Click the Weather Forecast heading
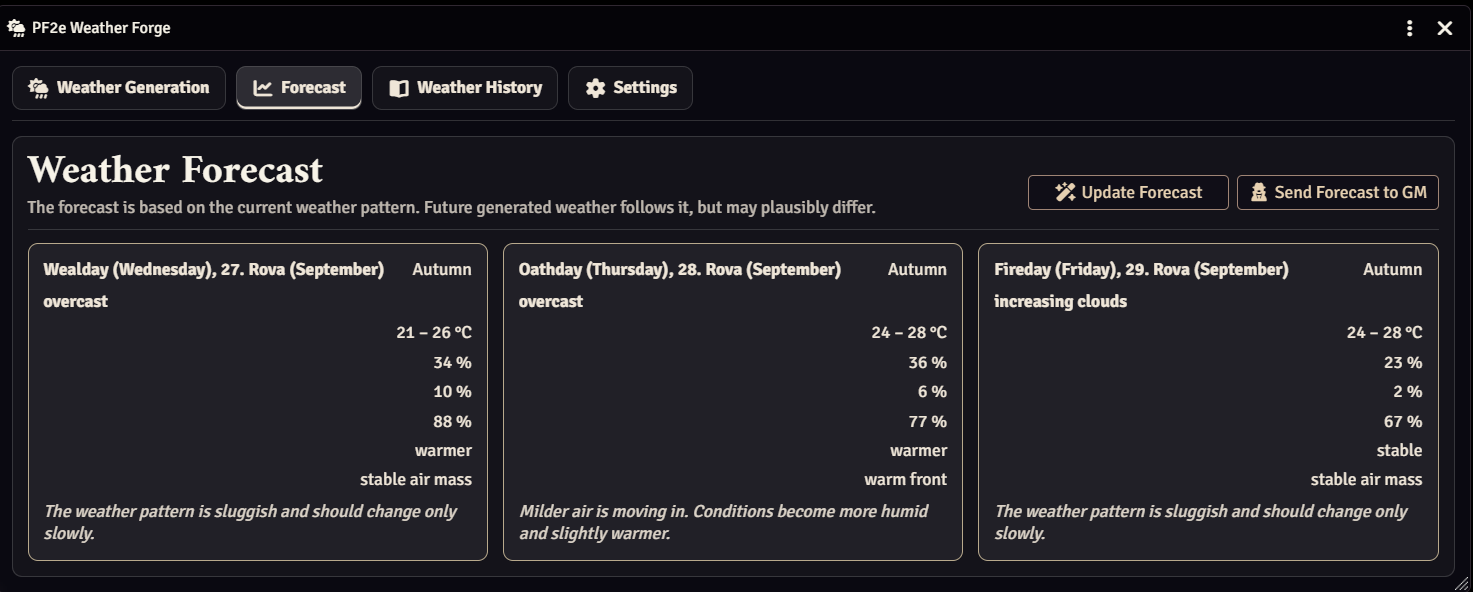 (x=175, y=170)
